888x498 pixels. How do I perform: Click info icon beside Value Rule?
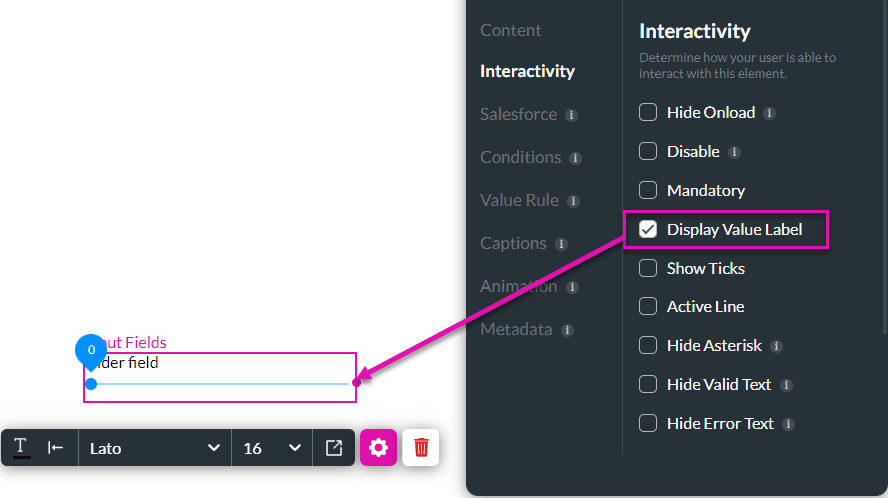(573, 201)
